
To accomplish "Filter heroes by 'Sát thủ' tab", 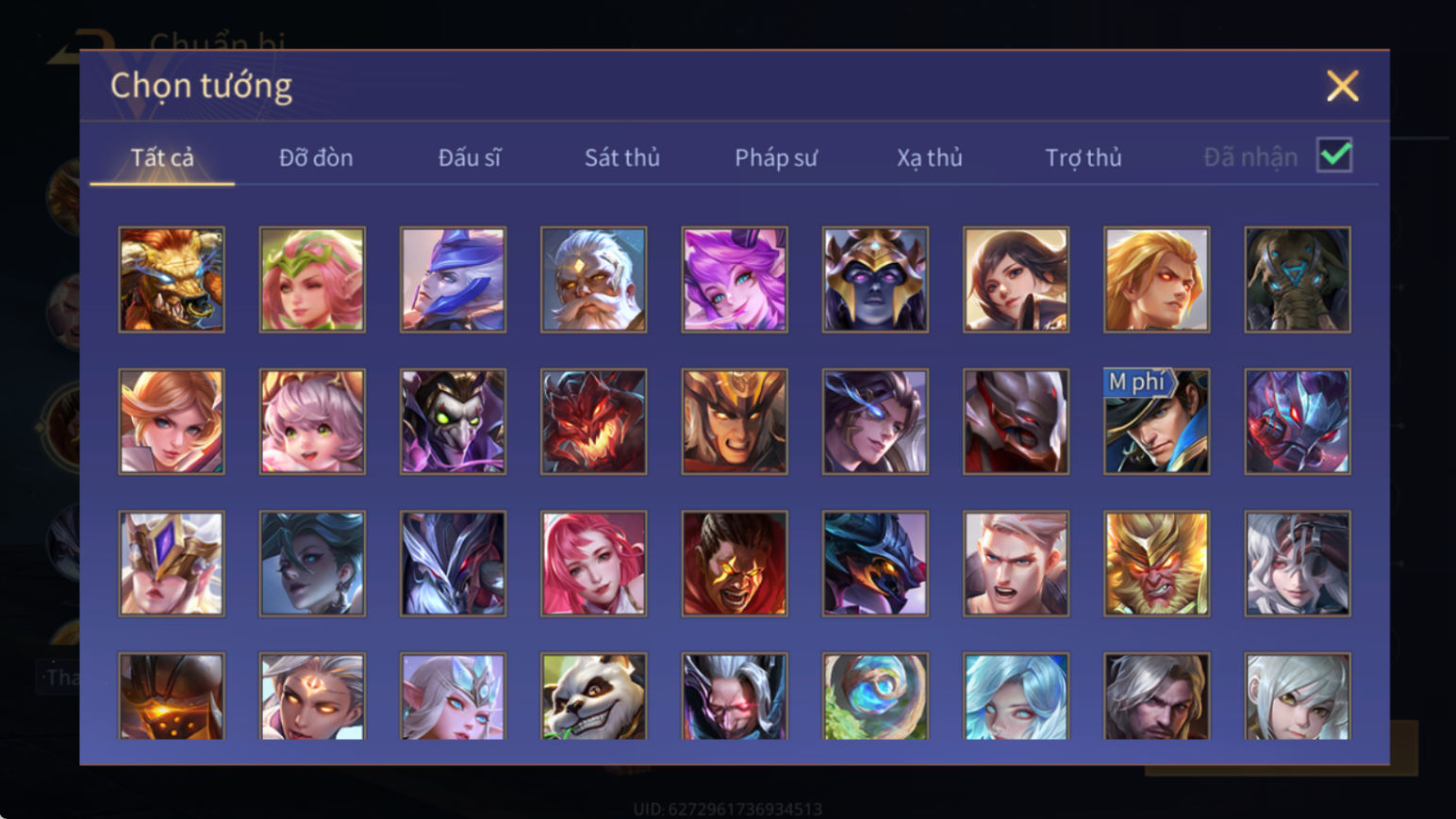I will click(622, 157).
